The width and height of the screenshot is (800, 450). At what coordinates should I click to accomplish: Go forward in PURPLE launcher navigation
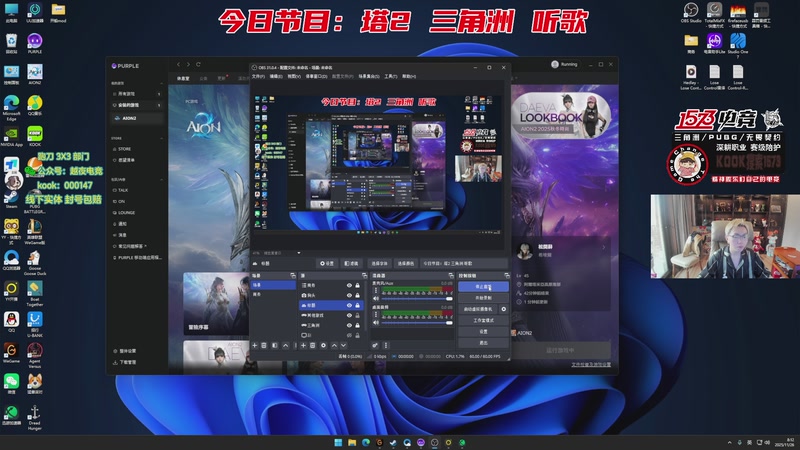(188, 64)
